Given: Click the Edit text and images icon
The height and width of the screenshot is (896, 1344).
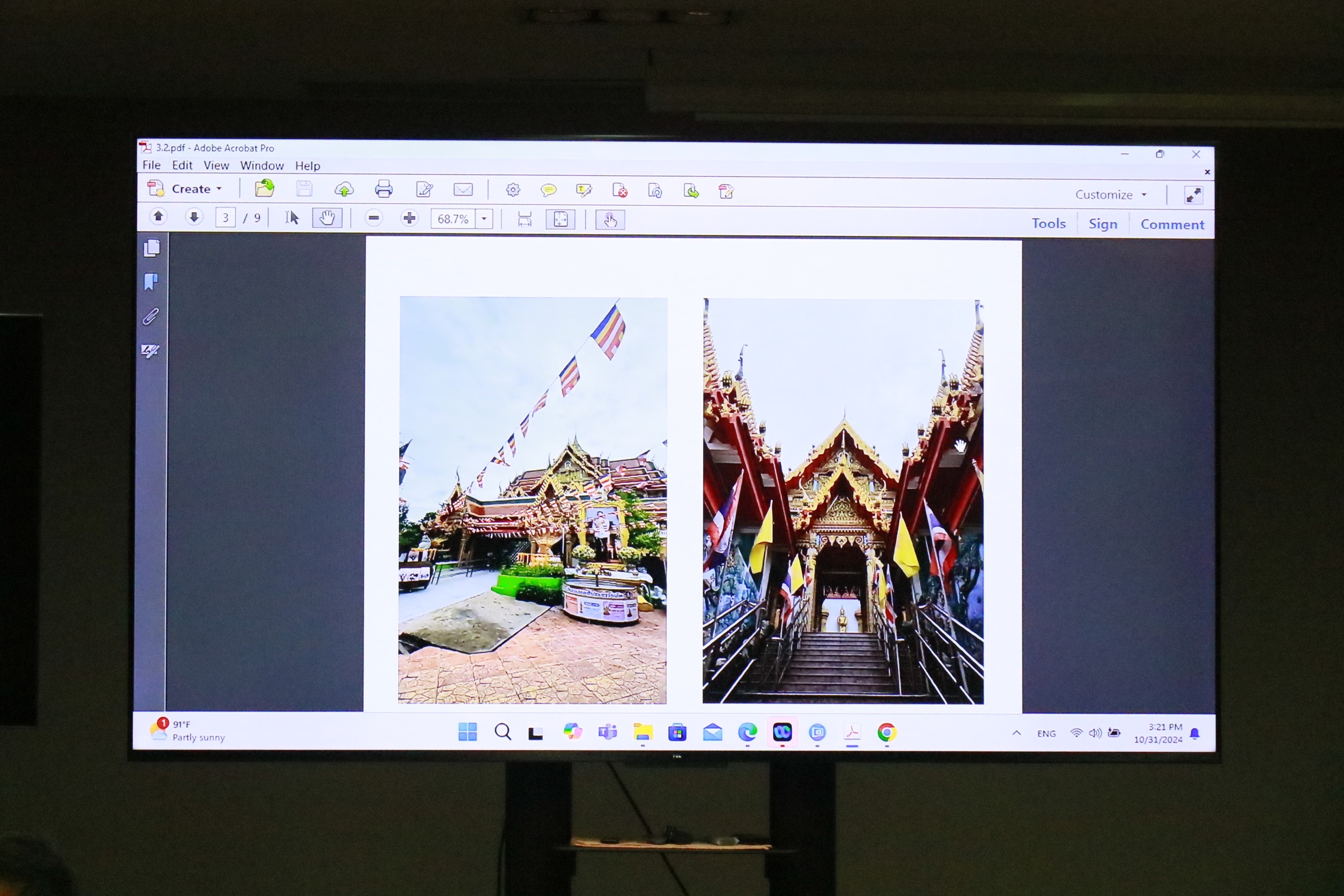Looking at the screenshot, I should (x=424, y=189).
